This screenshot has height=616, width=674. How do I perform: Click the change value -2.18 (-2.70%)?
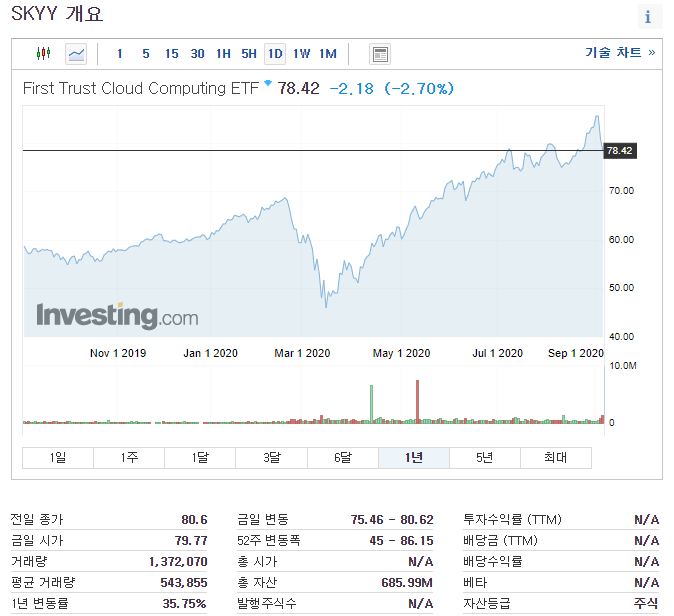[x=392, y=89]
